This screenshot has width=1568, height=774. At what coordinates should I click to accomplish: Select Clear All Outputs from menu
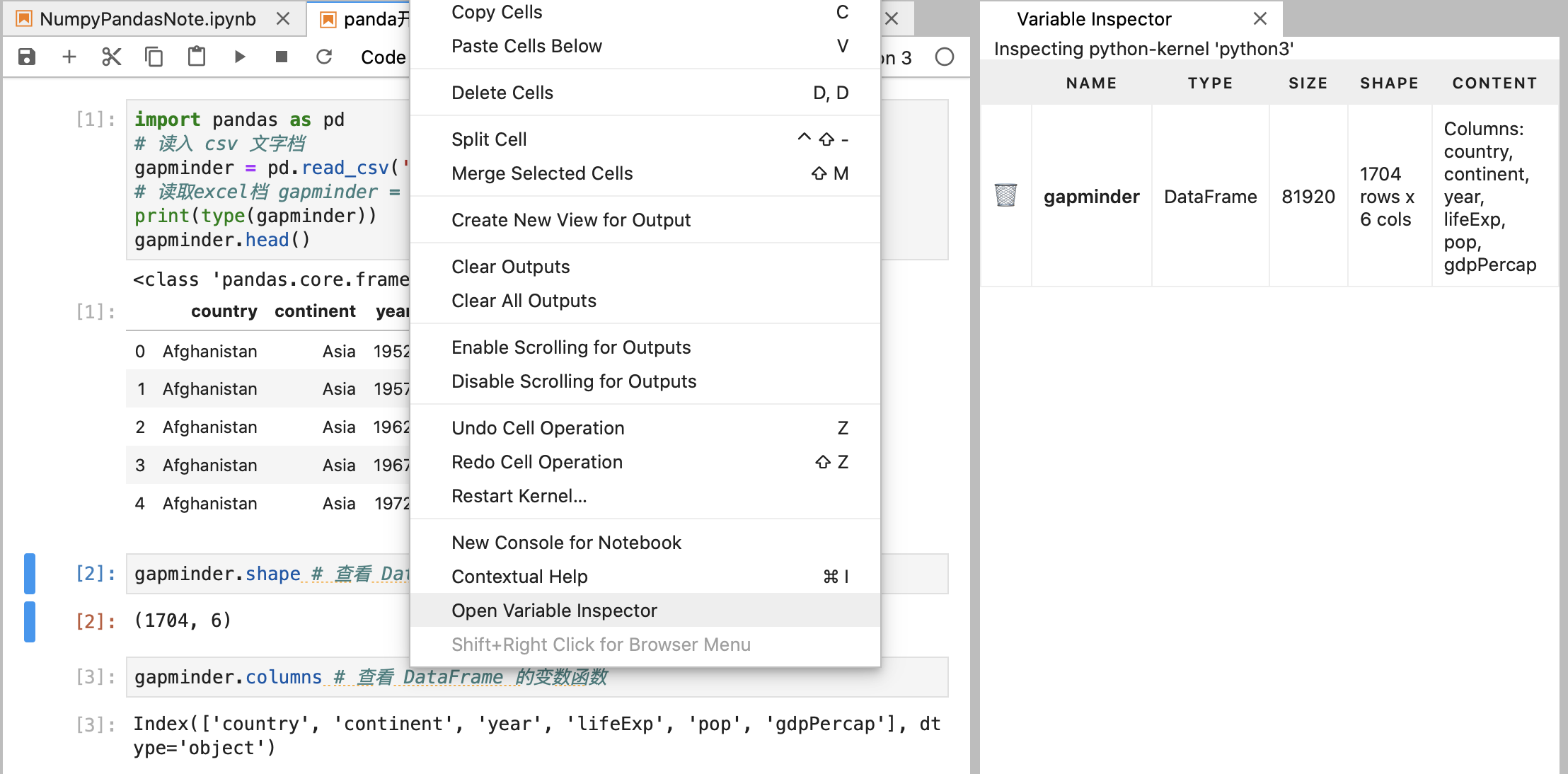click(524, 301)
